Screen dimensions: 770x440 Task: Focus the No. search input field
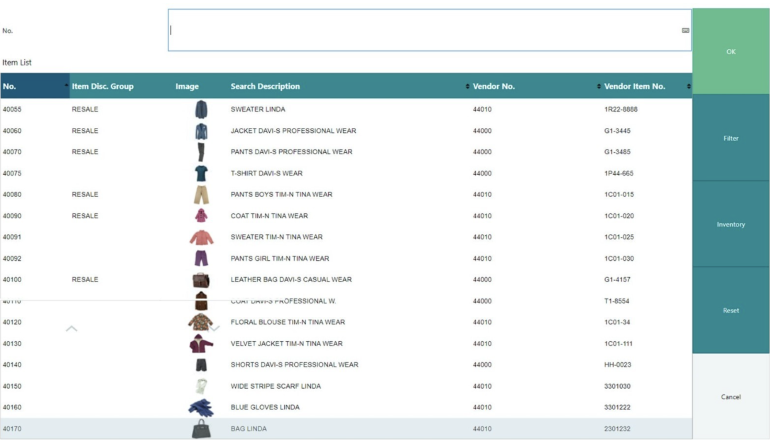click(420, 30)
